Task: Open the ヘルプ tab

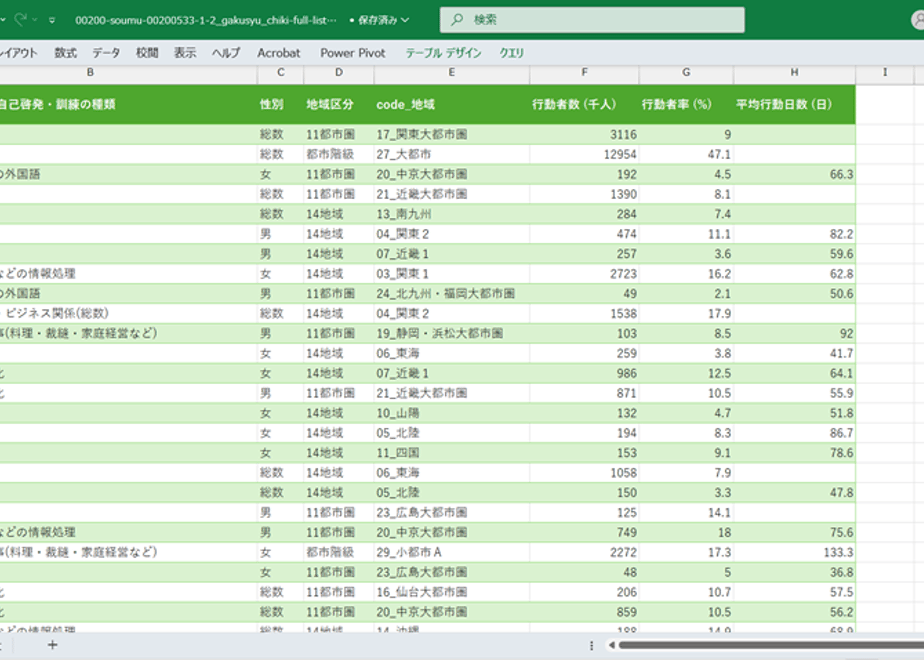Action: point(226,53)
